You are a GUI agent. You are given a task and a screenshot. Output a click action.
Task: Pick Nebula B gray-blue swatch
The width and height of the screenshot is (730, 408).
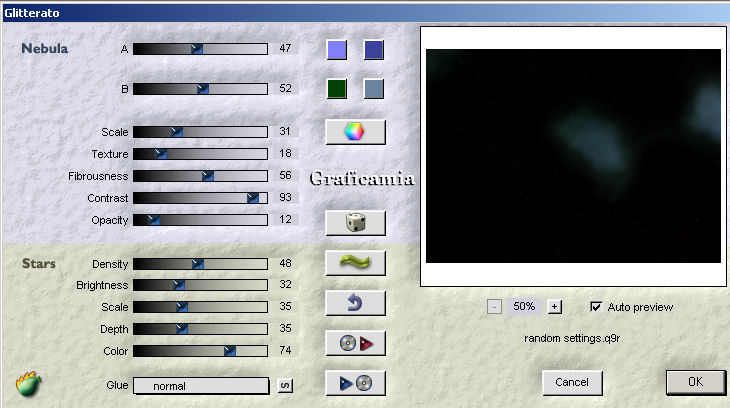pyautogui.click(x=374, y=88)
